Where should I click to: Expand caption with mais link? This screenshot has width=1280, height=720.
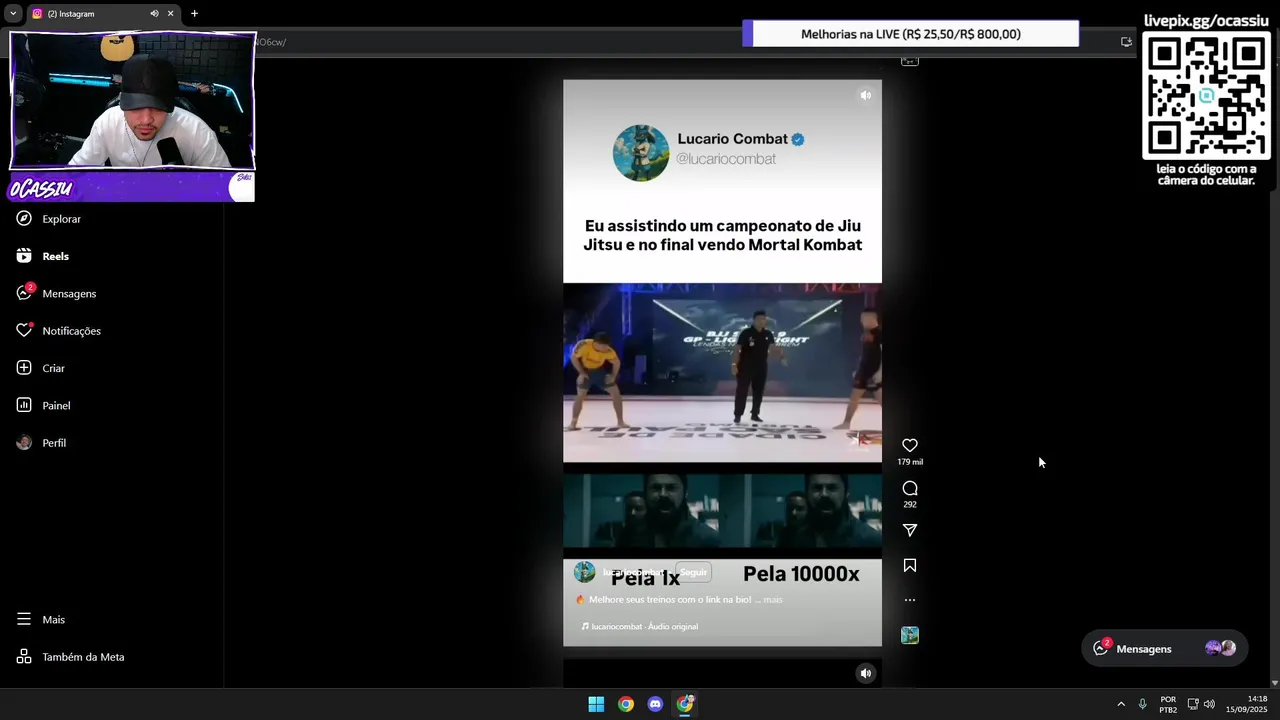pyautogui.click(x=772, y=600)
